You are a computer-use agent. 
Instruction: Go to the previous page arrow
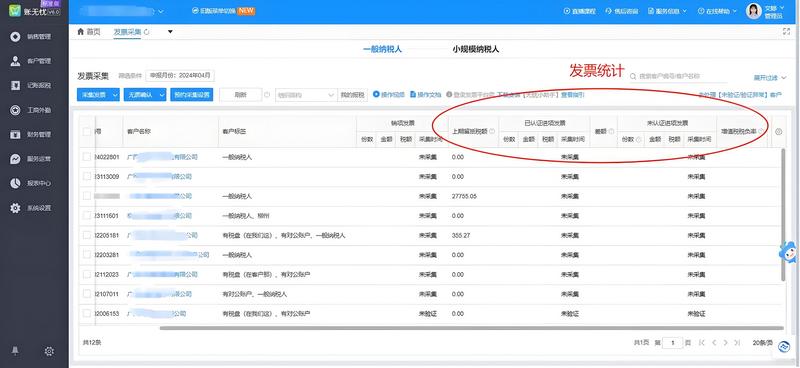[x=714, y=343]
